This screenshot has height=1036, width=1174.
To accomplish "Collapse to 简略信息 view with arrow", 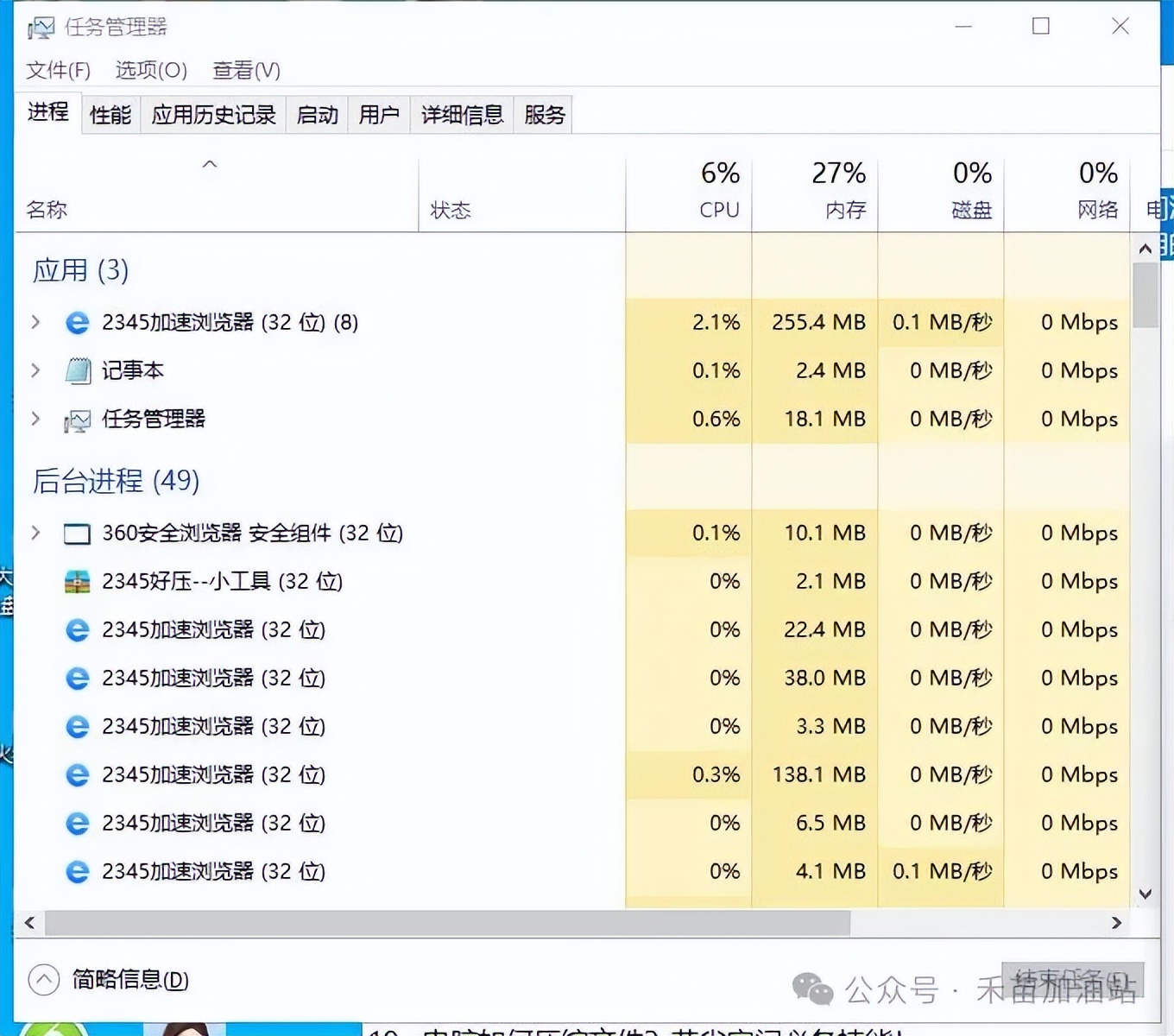I will point(44,980).
